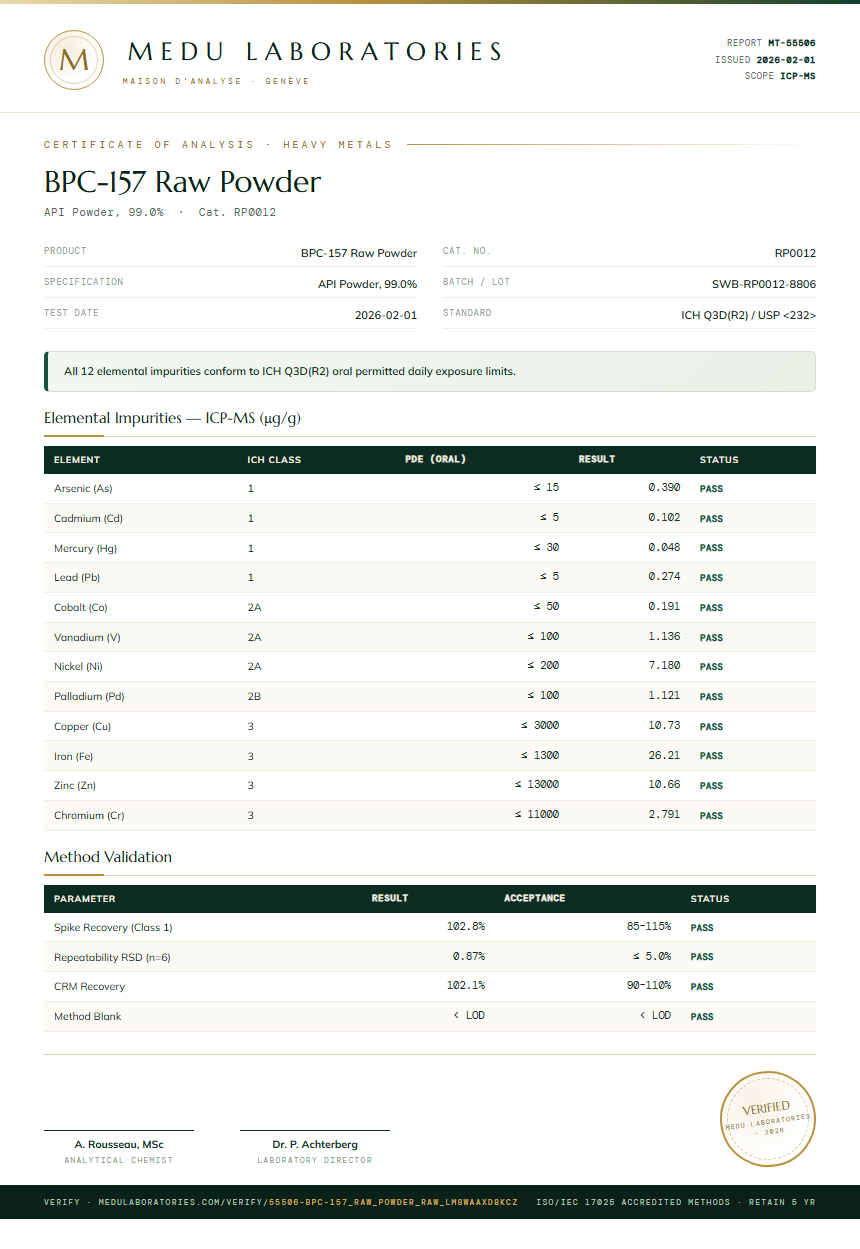Click the Medu Laboratories M logo

(74, 60)
